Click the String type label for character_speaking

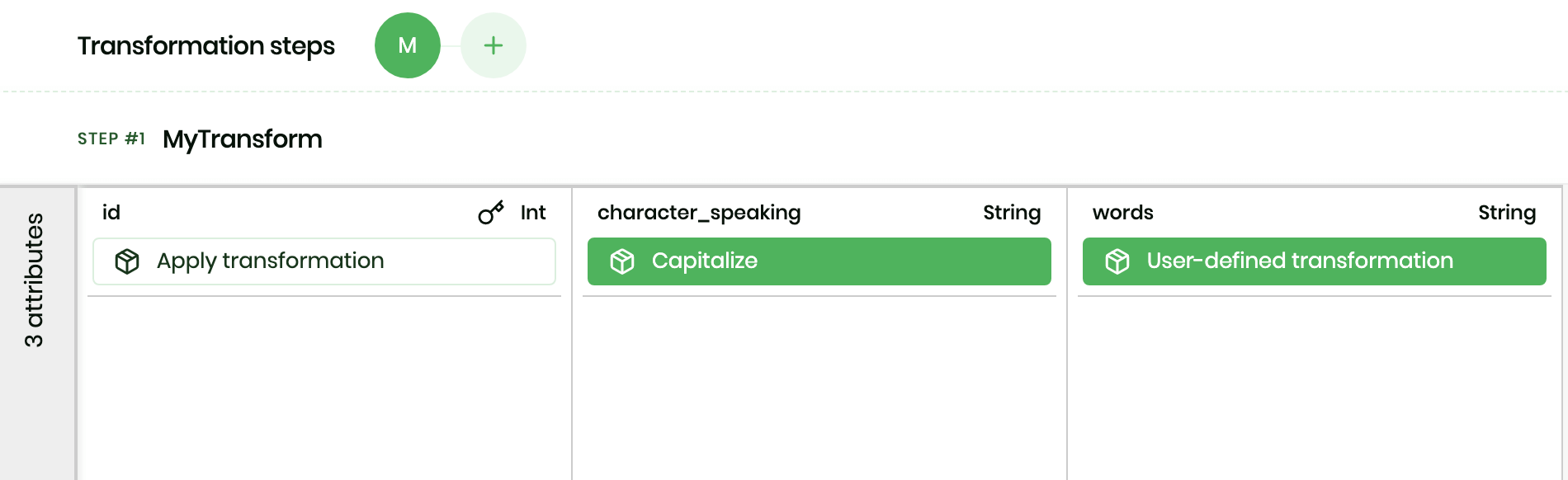point(1012,213)
